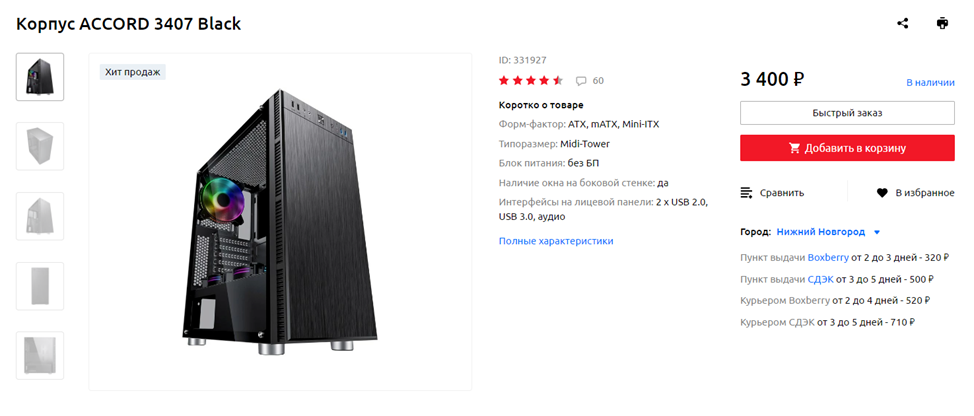Click the heart icon for favorites

pyautogui.click(x=882, y=193)
